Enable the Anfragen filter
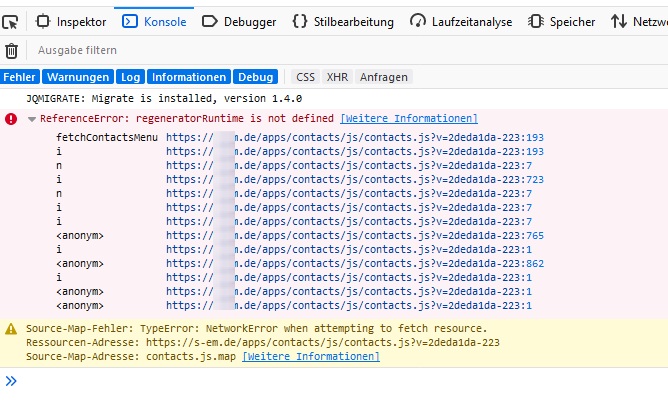Screen dimensions: 668x419 (384, 77)
